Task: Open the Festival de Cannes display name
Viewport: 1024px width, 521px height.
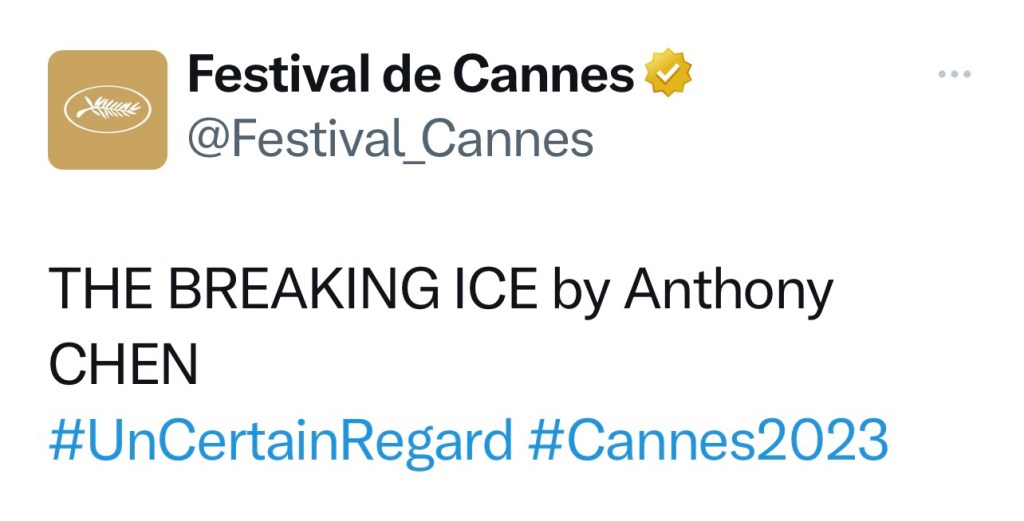Action: pyautogui.click(x=410, y=75)
